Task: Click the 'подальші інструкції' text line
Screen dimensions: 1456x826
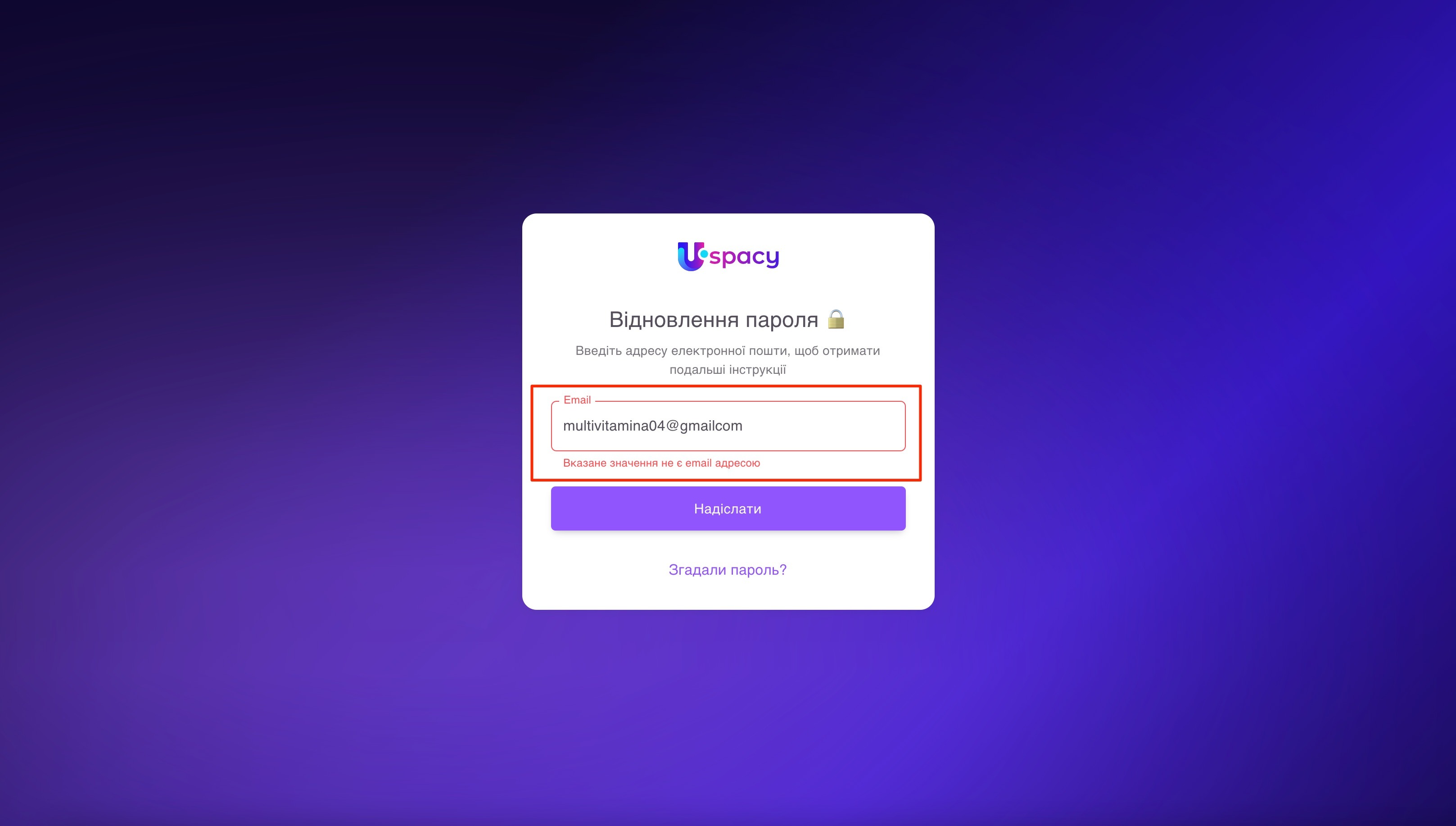Action: (728, 370)
